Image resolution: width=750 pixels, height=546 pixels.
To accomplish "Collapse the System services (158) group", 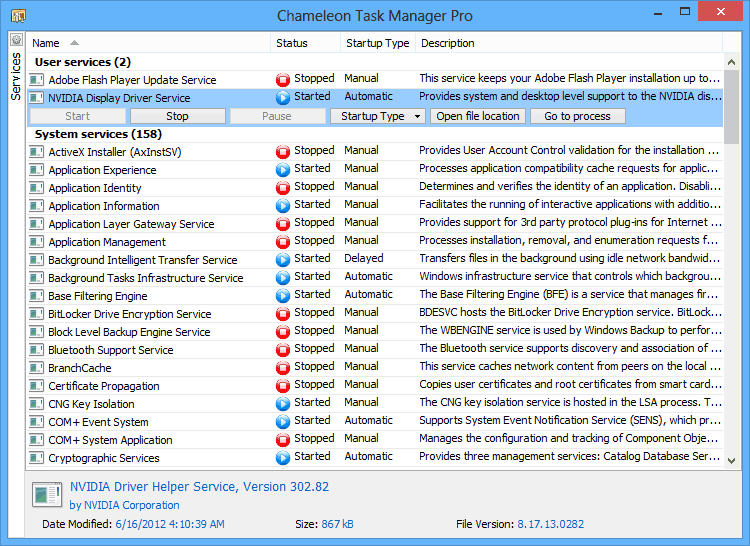I will pos(94,134).
